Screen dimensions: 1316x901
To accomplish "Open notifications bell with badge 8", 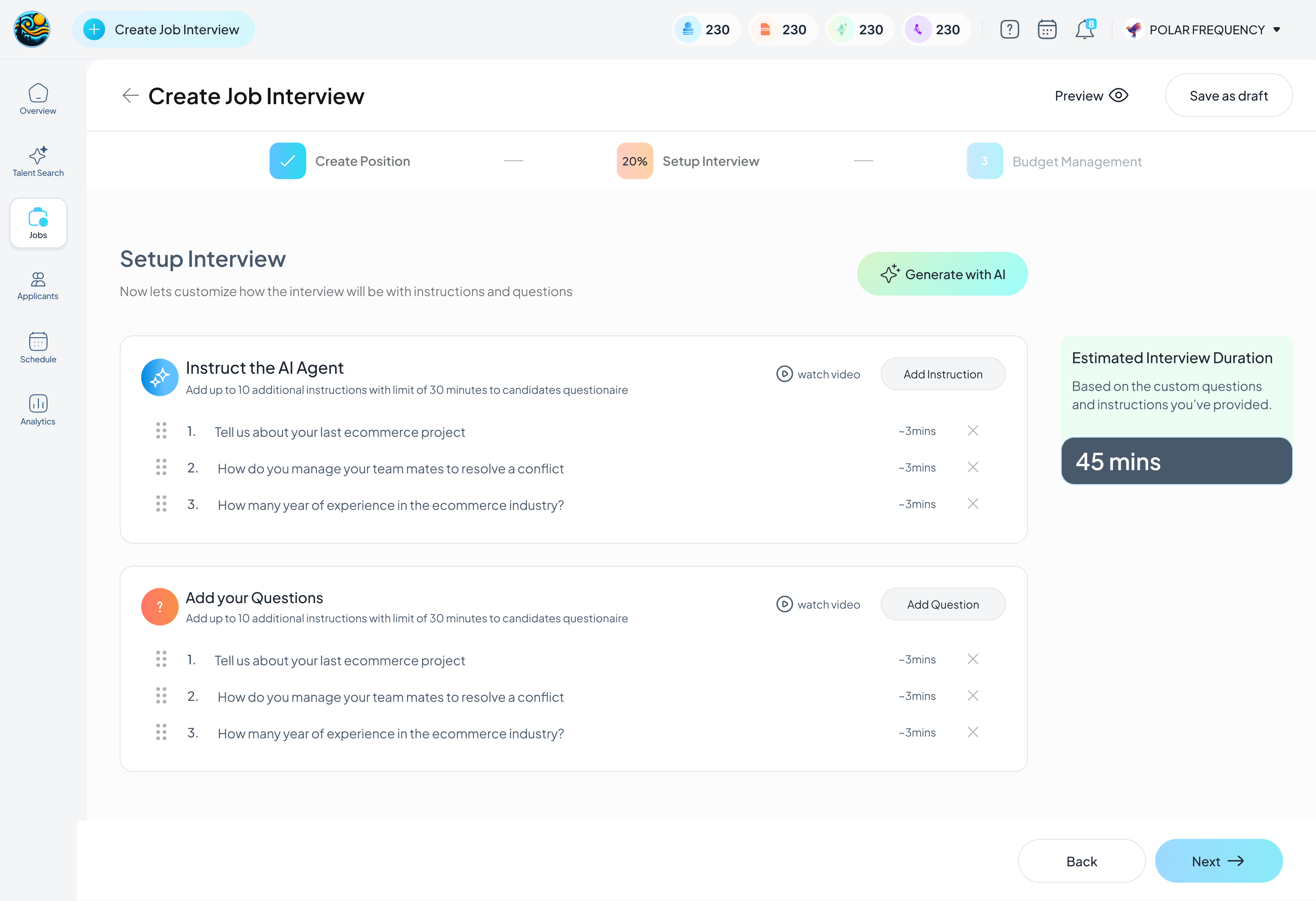I will coord(1084,30).
